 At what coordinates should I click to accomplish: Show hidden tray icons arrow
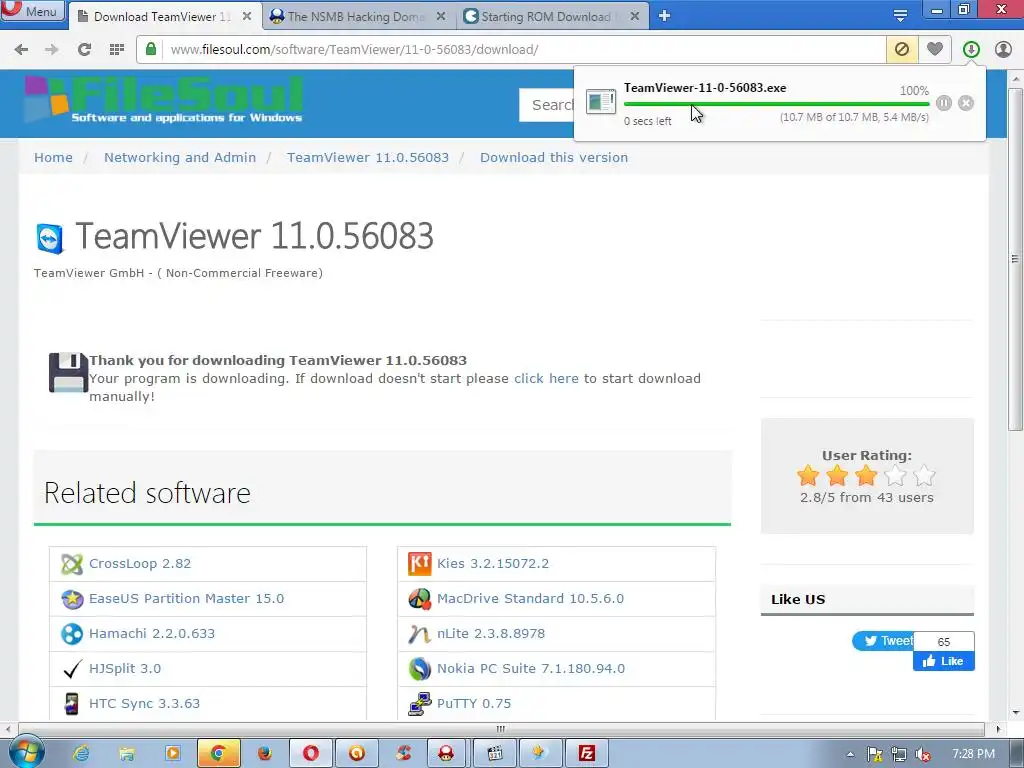coord(850,754)
